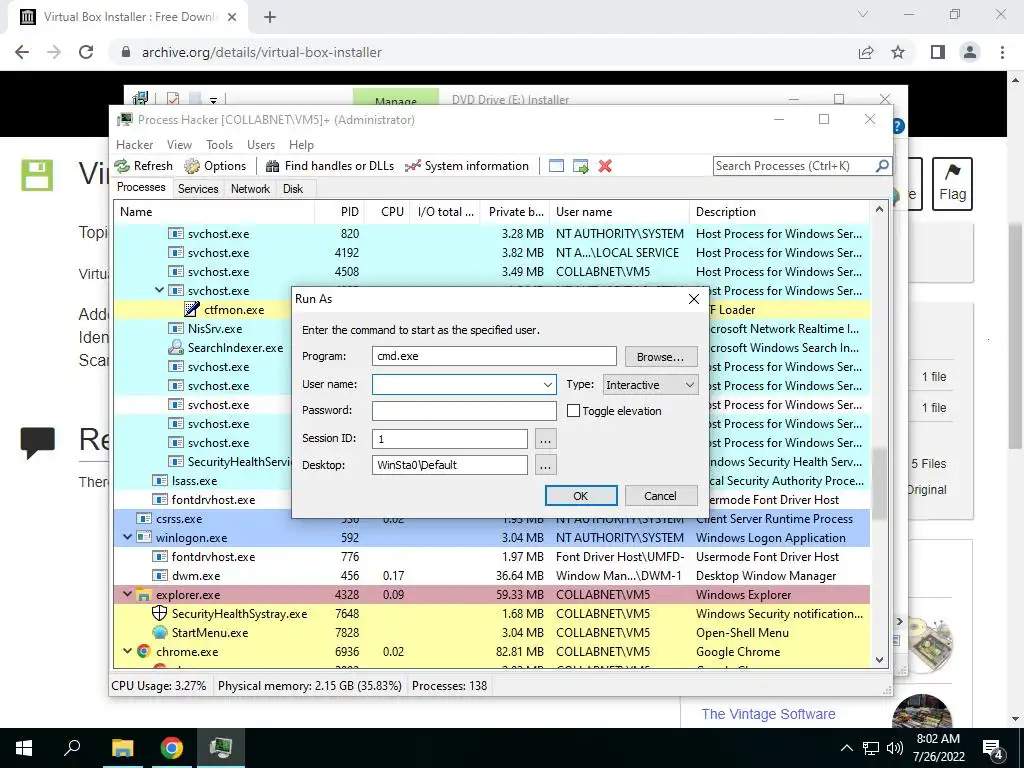Close the Run As dialog
The image size is (1024, 768).
694,299
